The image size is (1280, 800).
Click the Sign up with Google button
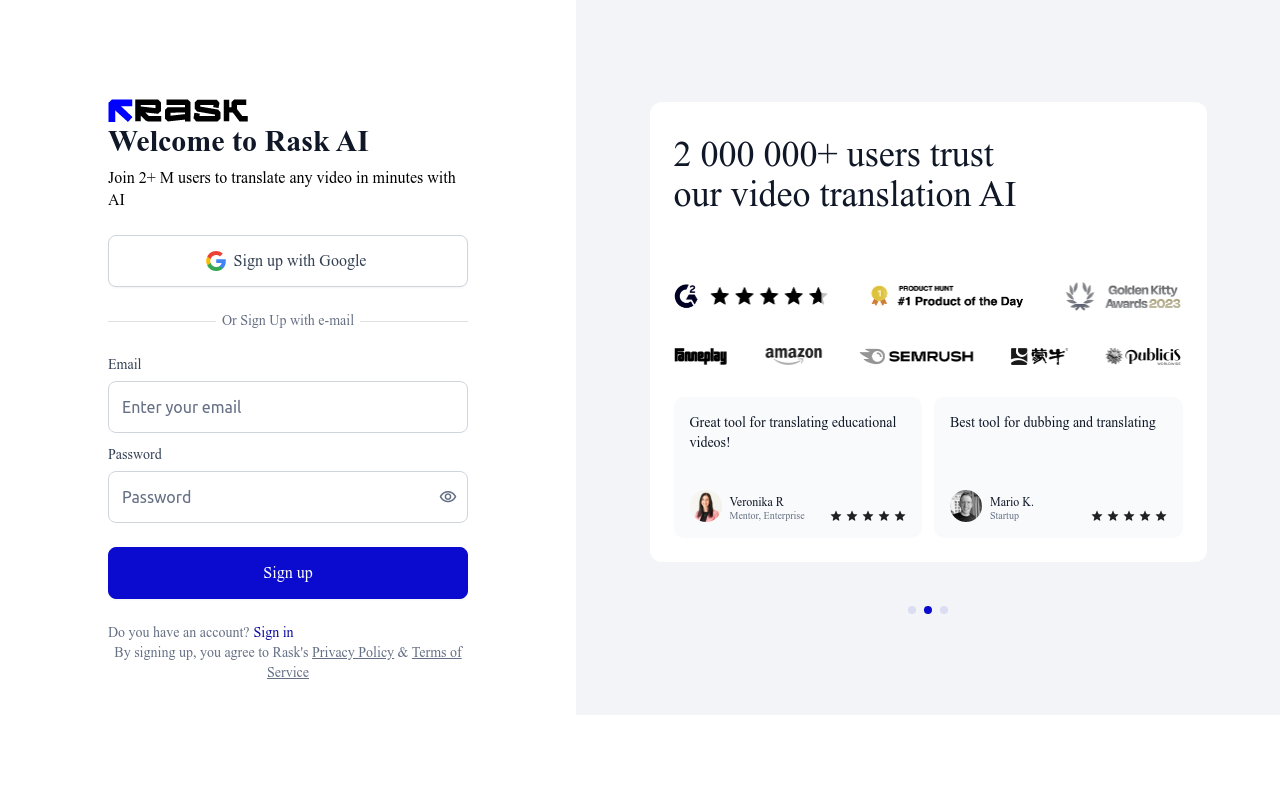[288, 261]
